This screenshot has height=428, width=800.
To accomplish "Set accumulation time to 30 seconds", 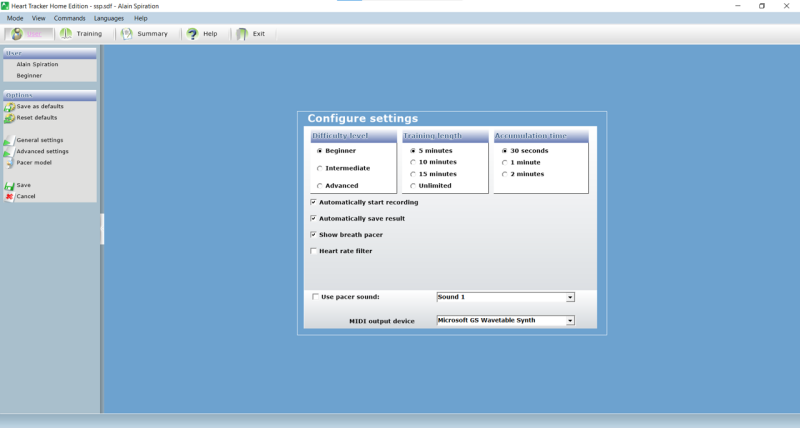I will tap(505, 151).
